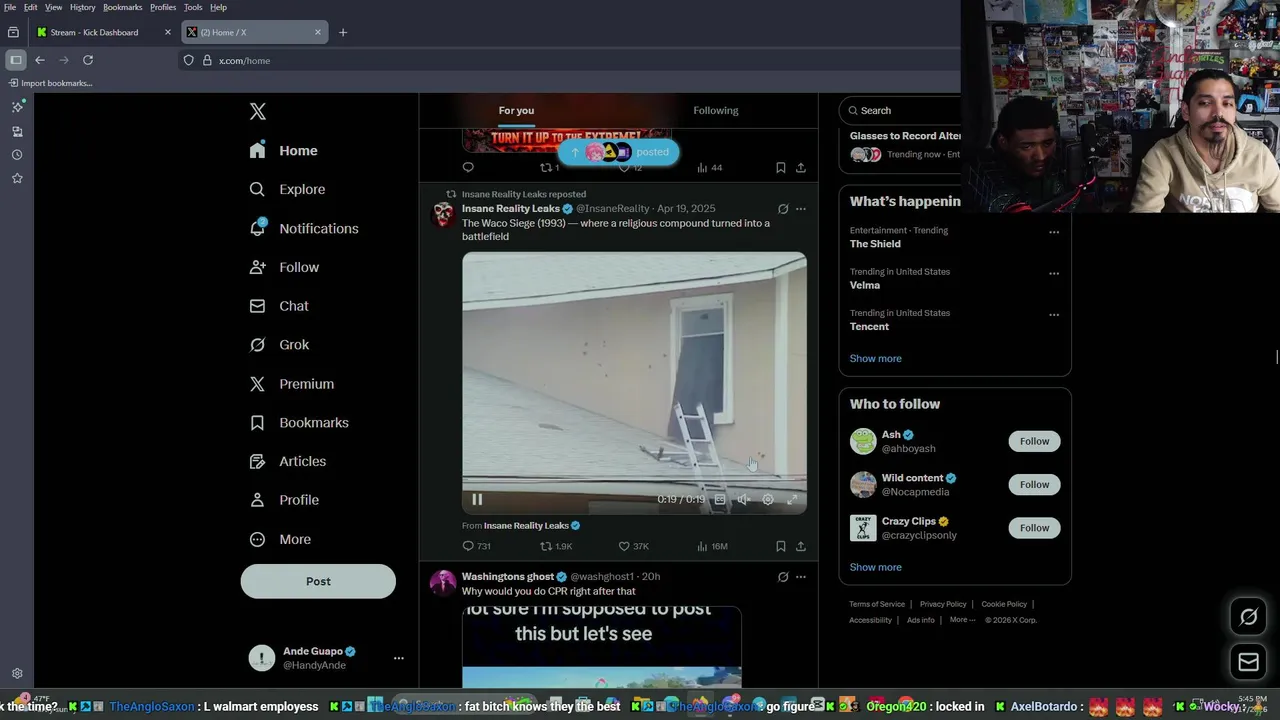This screenshot has height=720, width=1280.
Task: Pause the playing video
Action: (477, 499)
